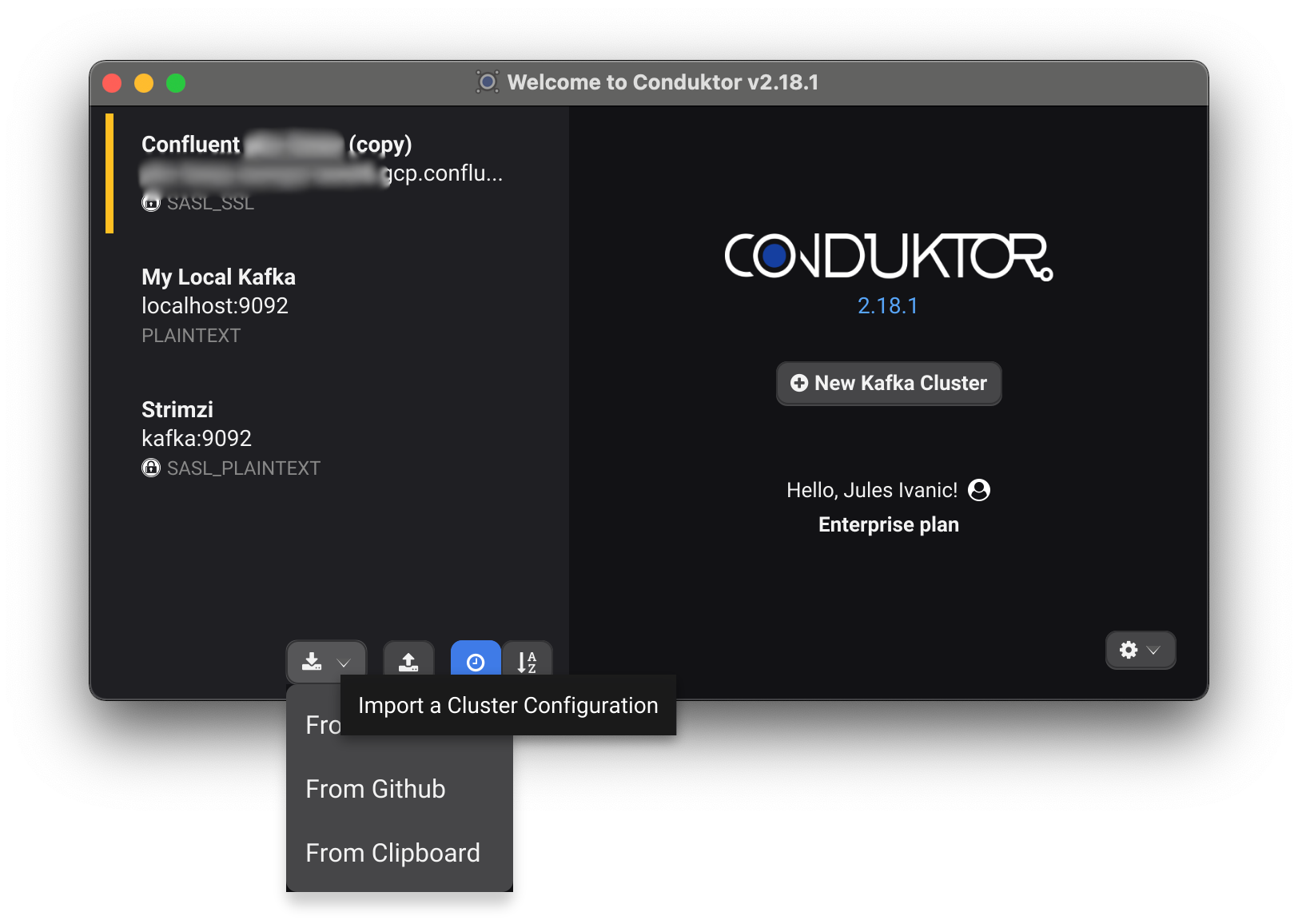Toggle the recent clusters clock sort
The image size is (1298, 924).
[x=476, y=661]
